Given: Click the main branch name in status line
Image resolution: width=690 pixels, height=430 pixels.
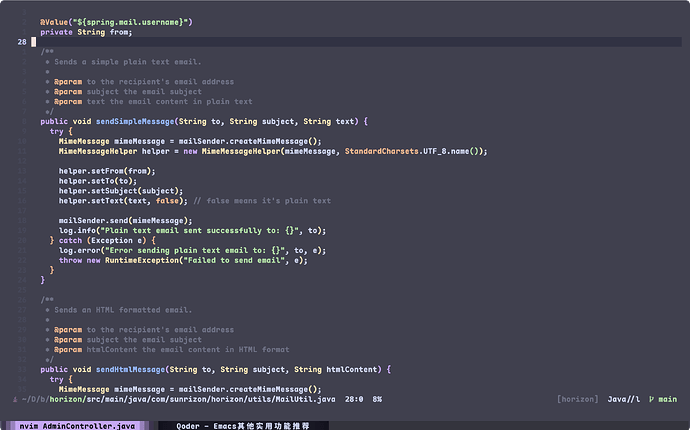Looking at the screenshot, I should pyautogui.click(x=668, y=399).
